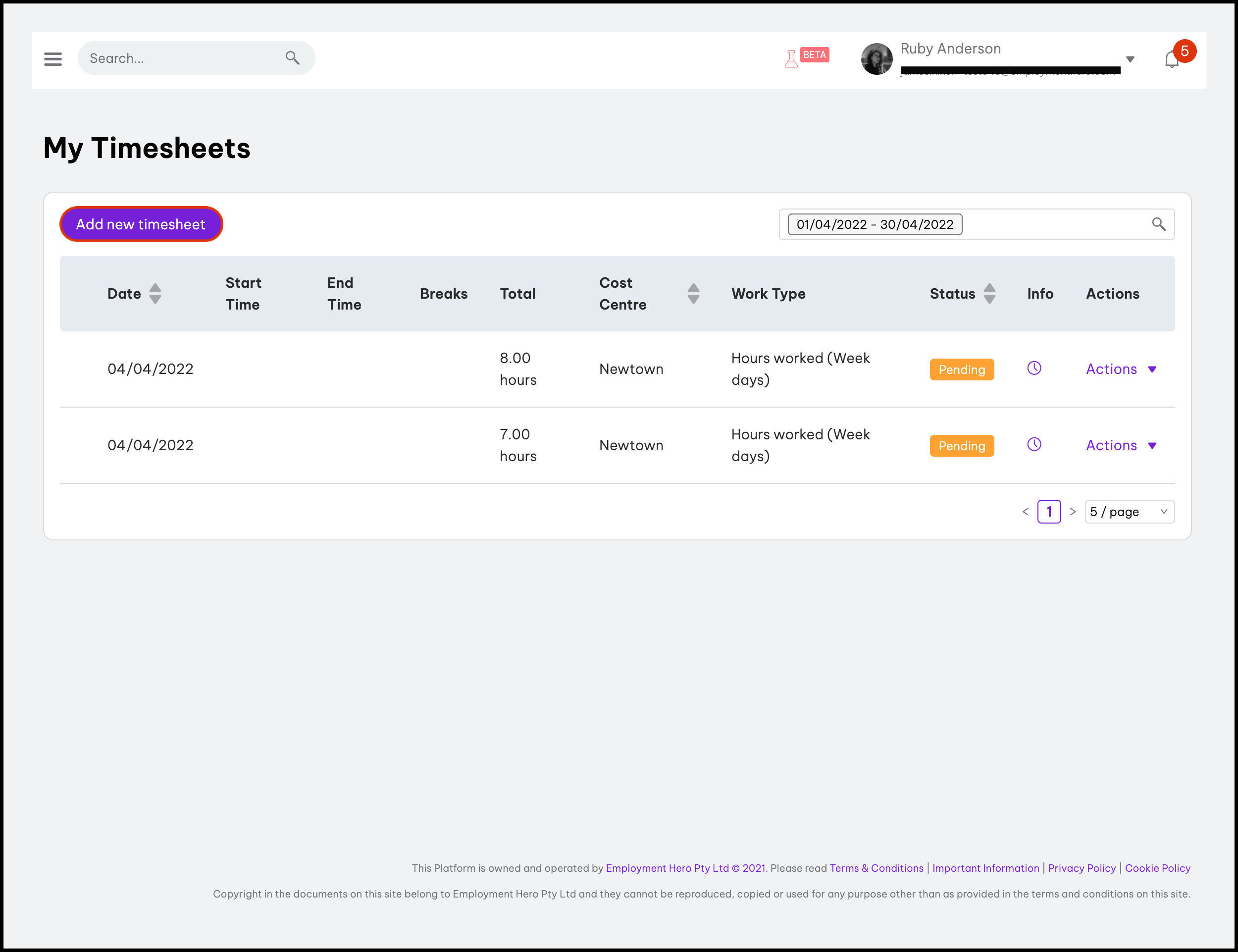Click clock info icon for 8.00 hours row
The height and width of the screenshot is (952, 1238).
(x=1034, y=369)
